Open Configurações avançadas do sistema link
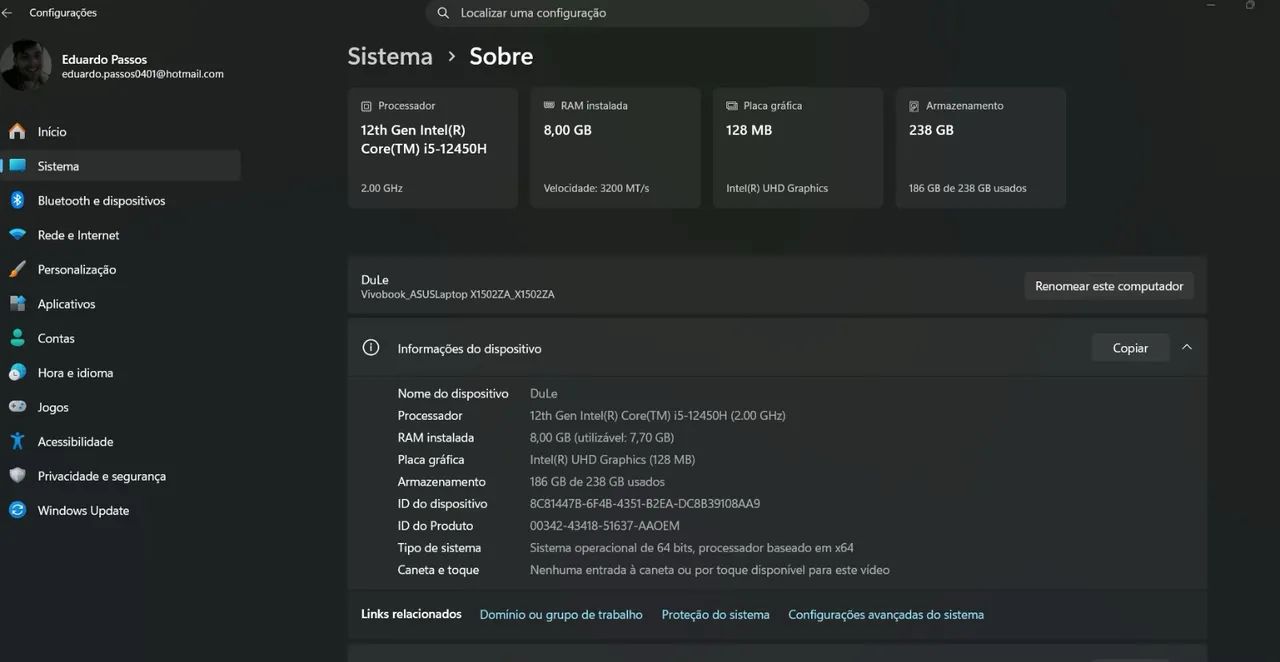 pyautogui.click(x=886, y=615)
